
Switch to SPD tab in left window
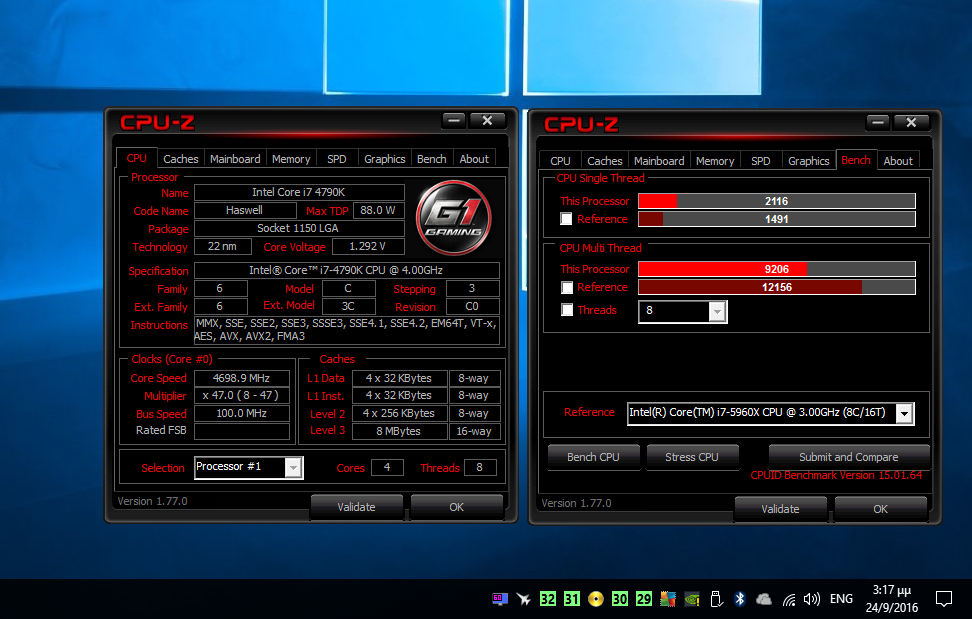pos(337,159)
